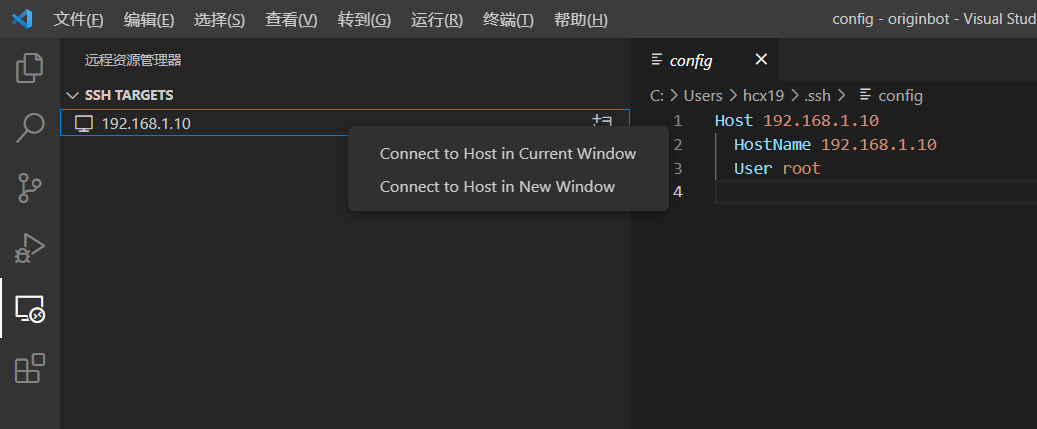Select the config editor tab

(690, 60)
